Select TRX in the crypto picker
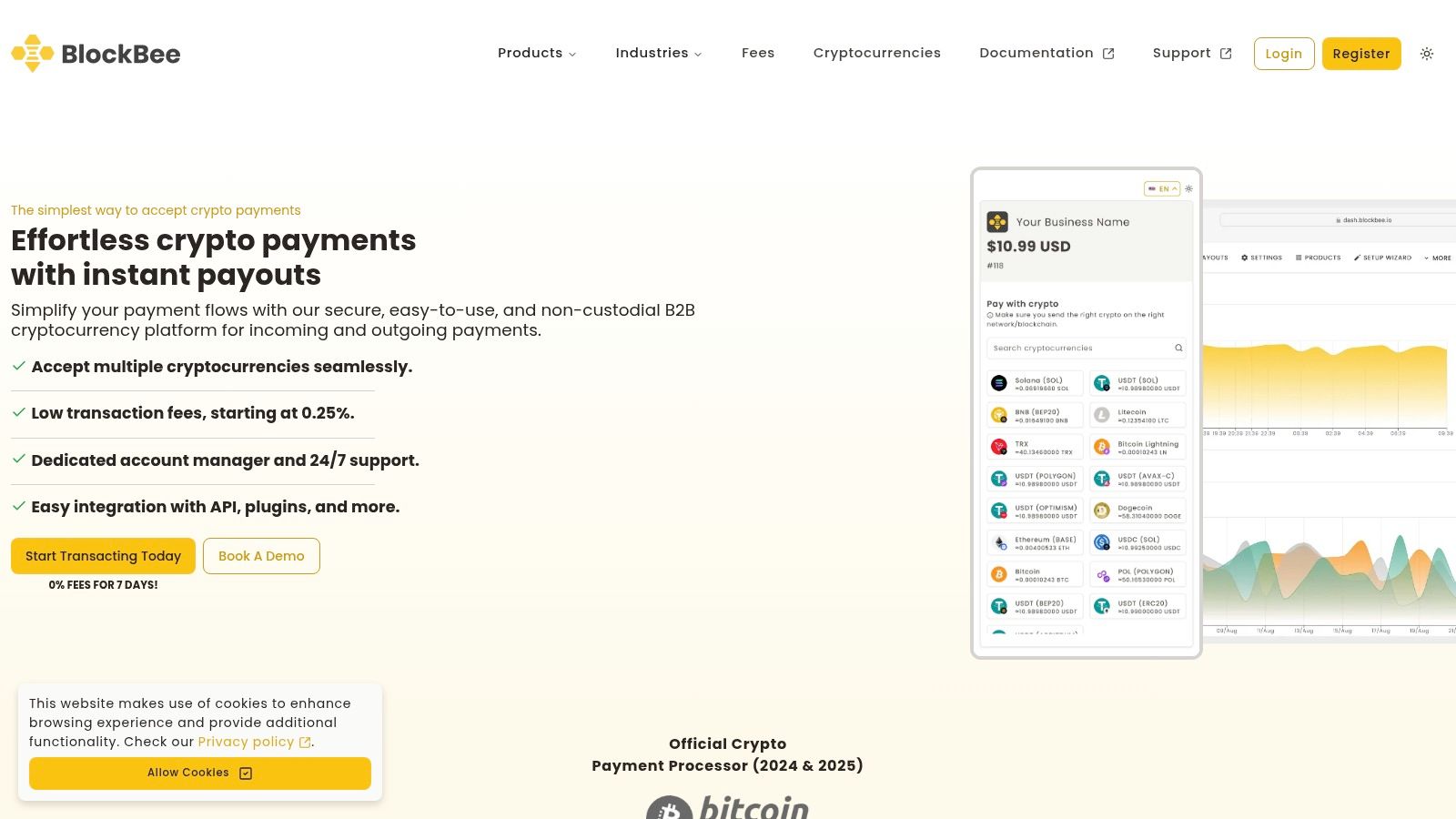Image resolution: width=1456 pixels, height=819 pixels. (1036, 446)
